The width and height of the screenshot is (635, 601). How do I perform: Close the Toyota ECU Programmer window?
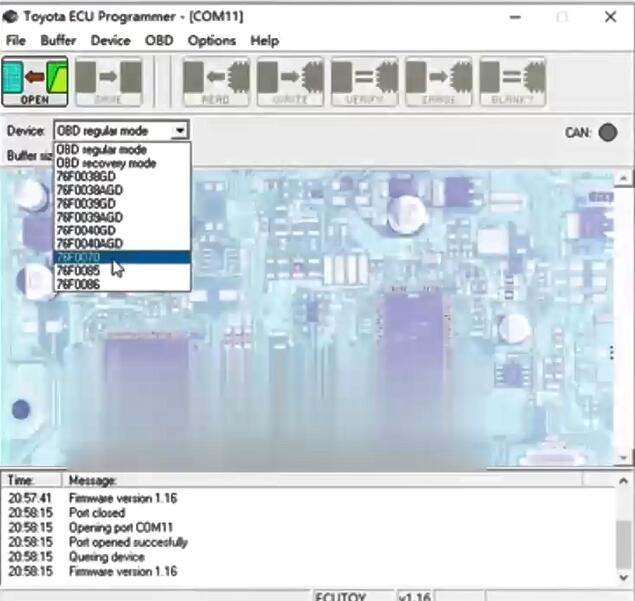tap(610, 17)
